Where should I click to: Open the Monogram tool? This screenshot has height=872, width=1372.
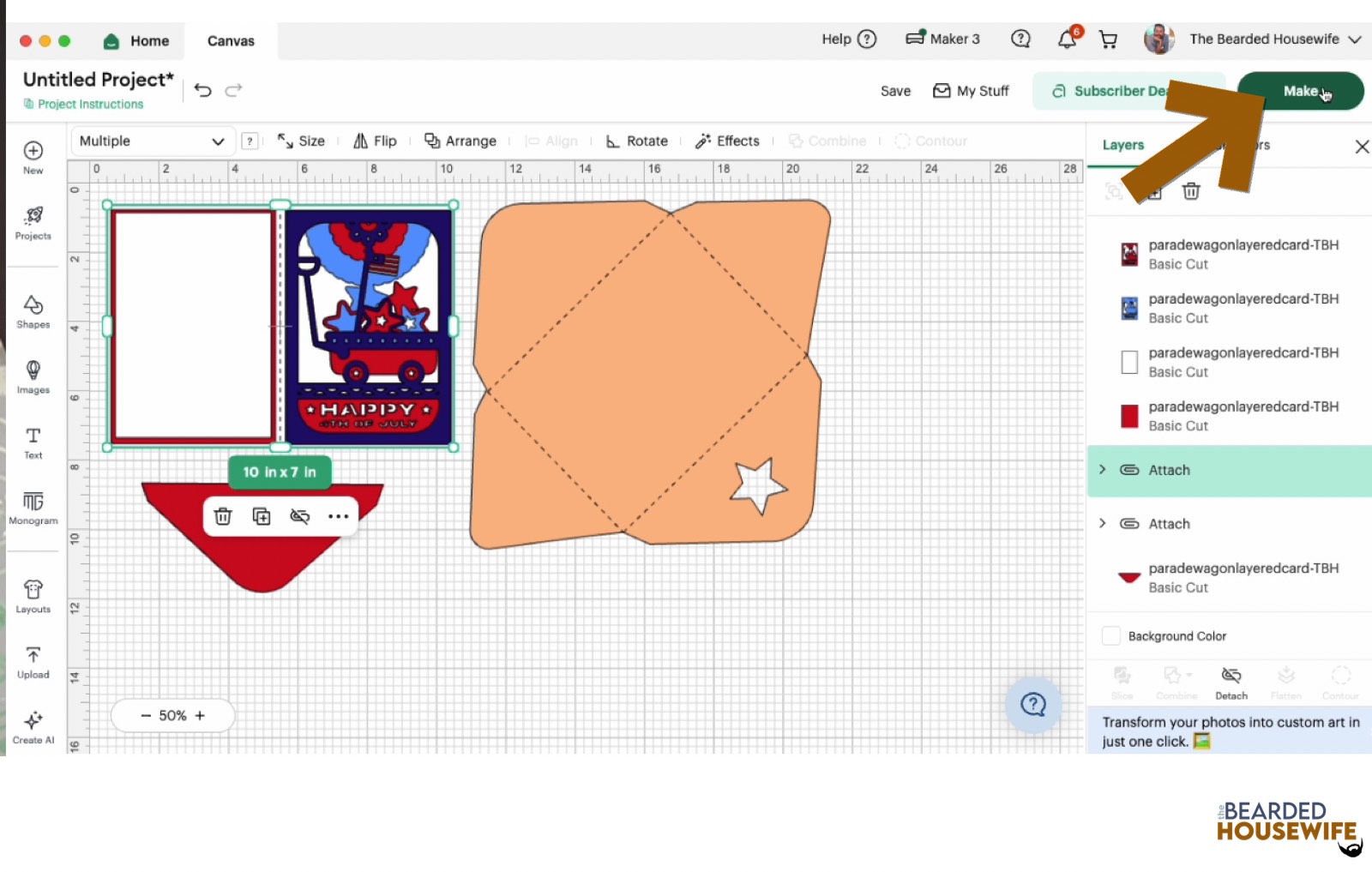(33, 508)
